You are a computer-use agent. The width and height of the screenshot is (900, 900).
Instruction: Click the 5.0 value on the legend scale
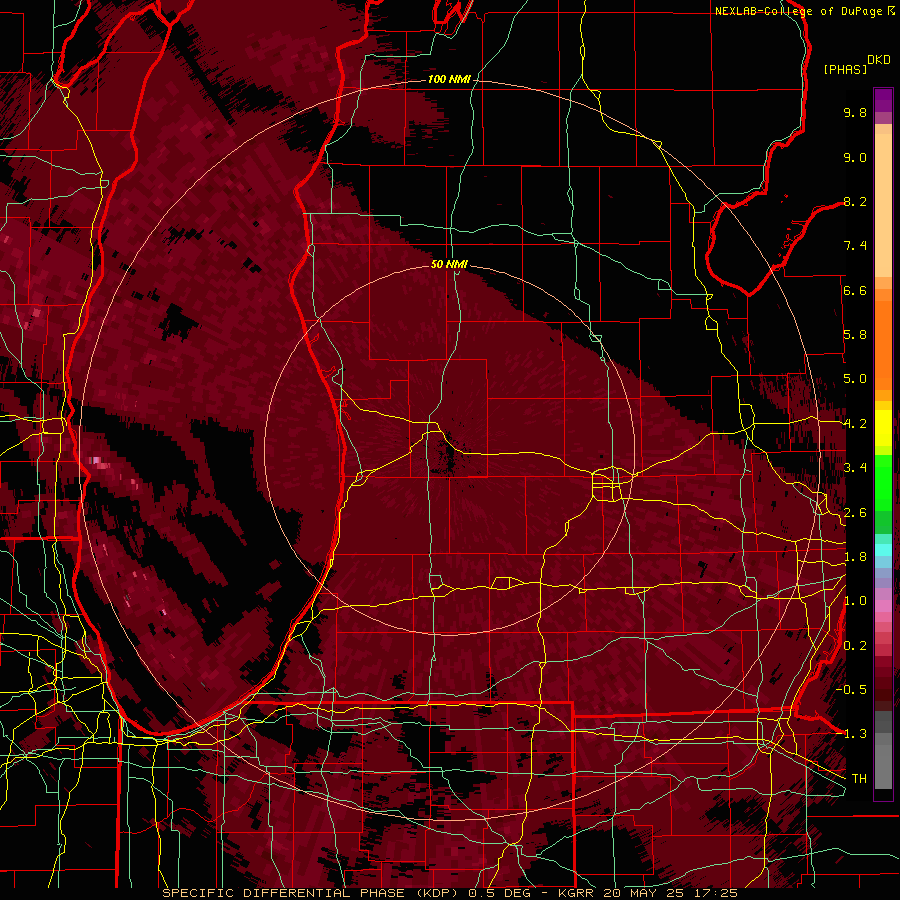[x=855, y=379]
